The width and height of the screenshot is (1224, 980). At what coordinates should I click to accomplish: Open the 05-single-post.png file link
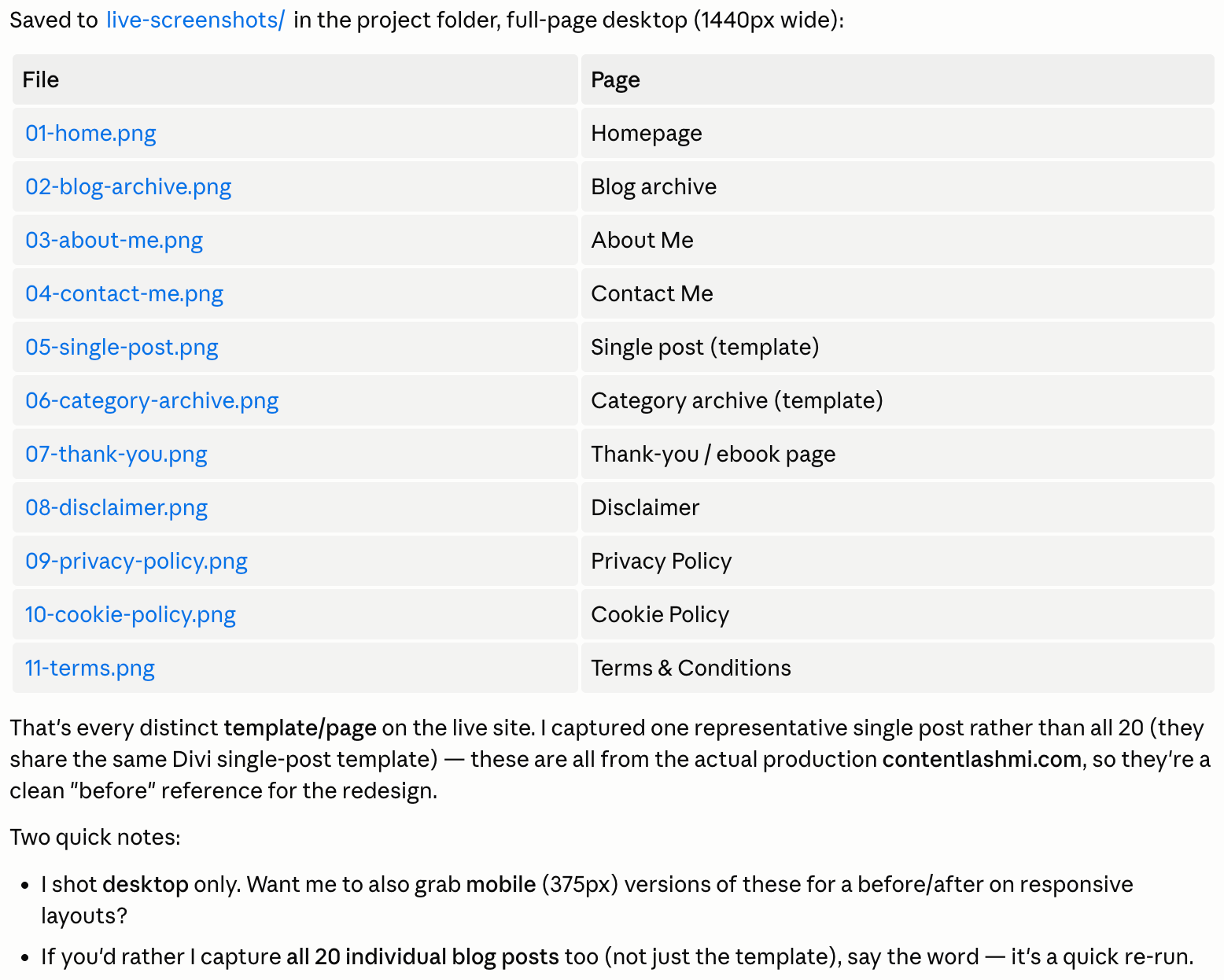(x=122, y=347)
